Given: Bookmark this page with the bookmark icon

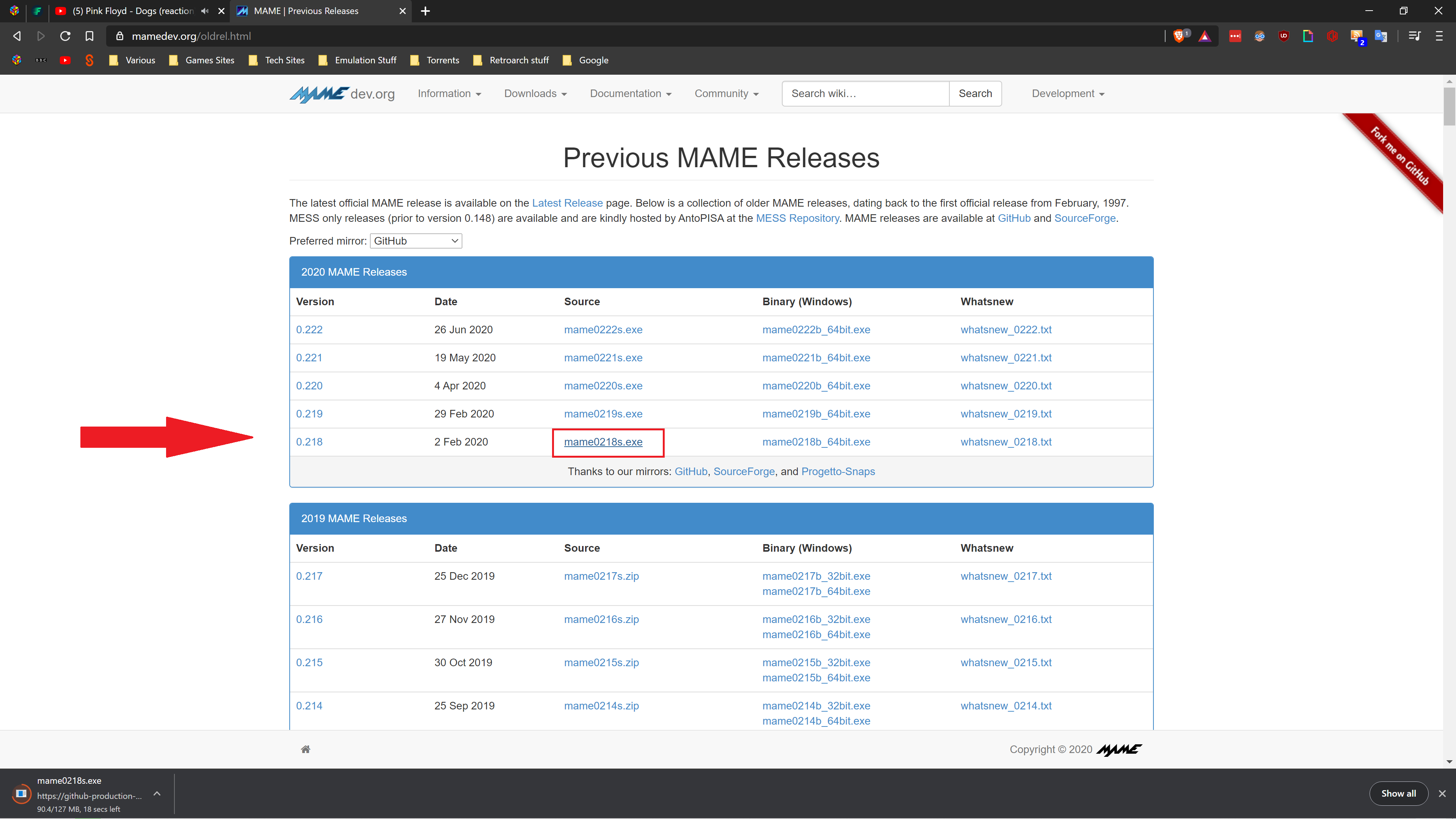Looking at the screenshot, I should point(89,36).
